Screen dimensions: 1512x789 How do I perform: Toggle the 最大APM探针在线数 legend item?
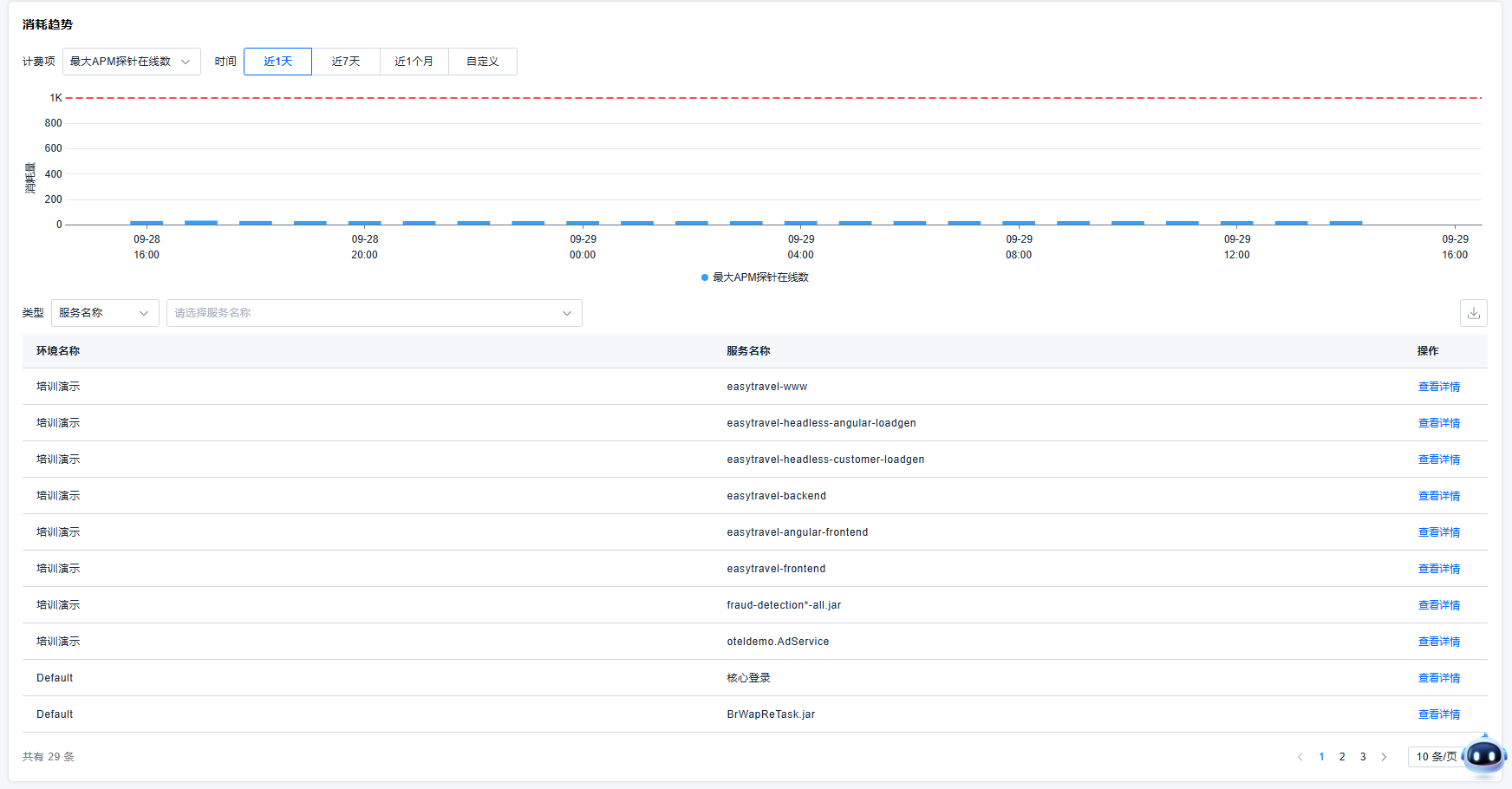point(754,277)
